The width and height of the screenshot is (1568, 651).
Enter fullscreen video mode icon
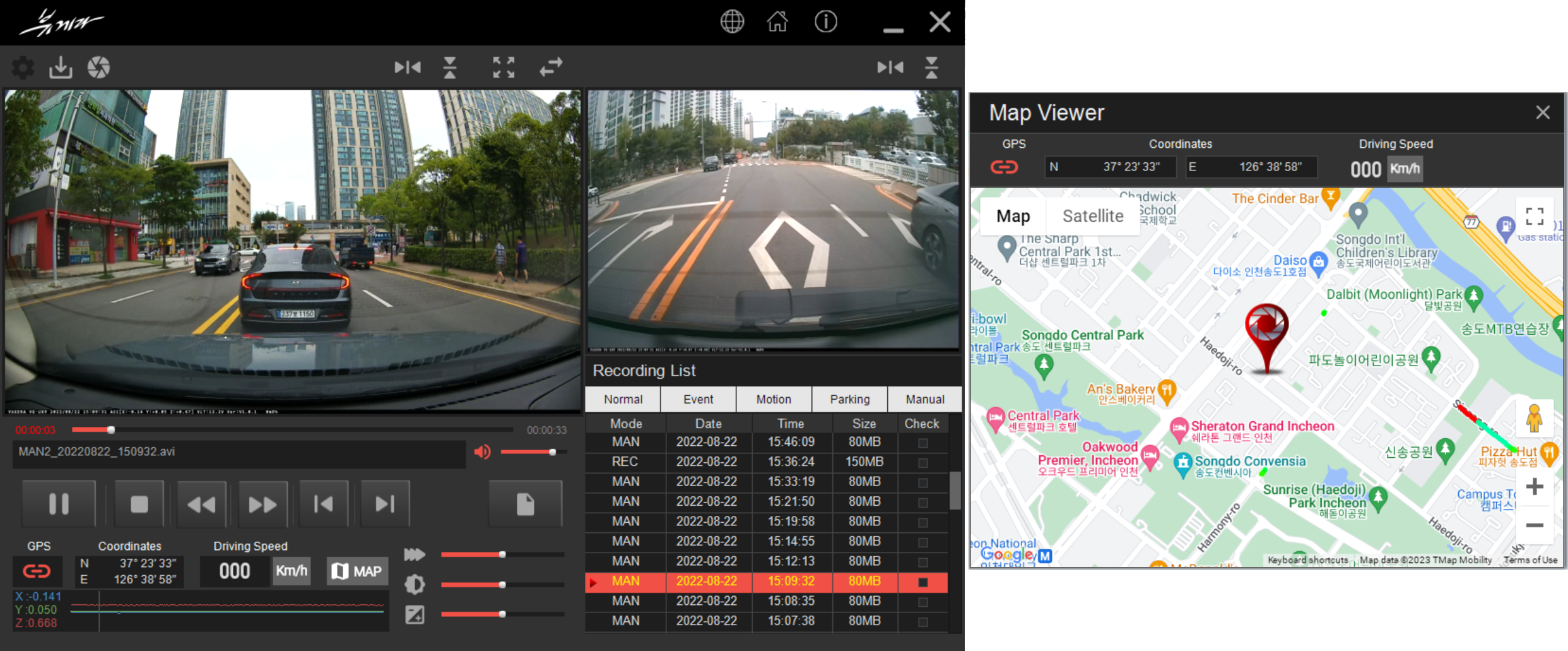(504, 67)
